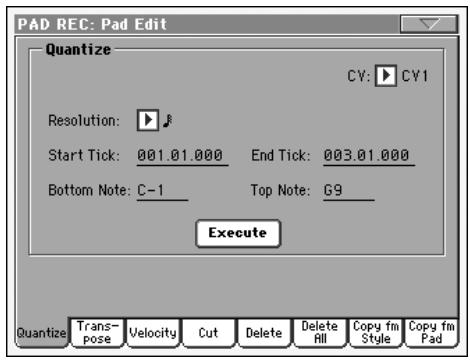Select the Top Note field G9
The width and height of the screenshot is (470, 360).
tap(349, 191)
